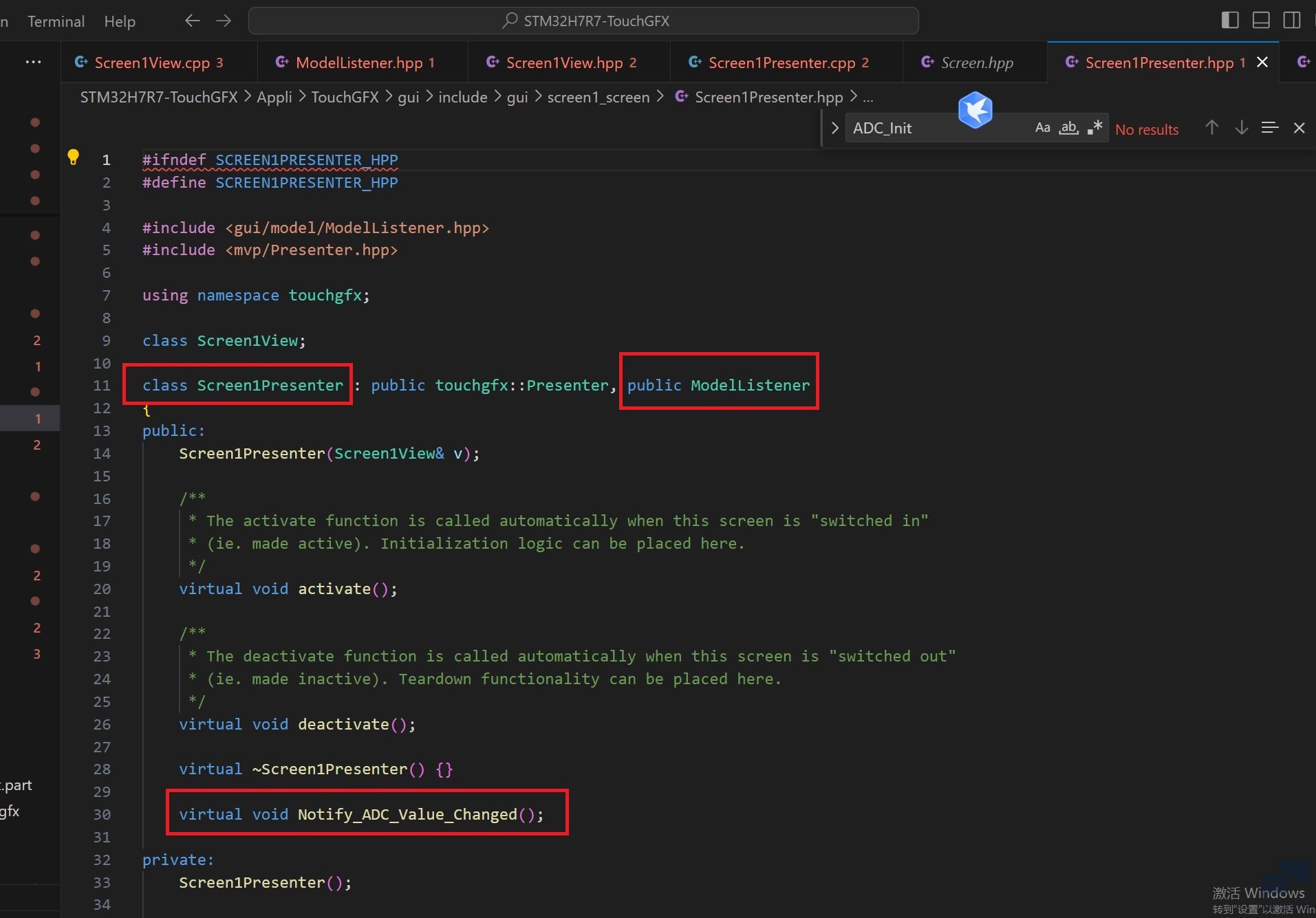Navigate back with left arrow
The width and height of the screenshot is (1316, 918).
coord(193,21)
